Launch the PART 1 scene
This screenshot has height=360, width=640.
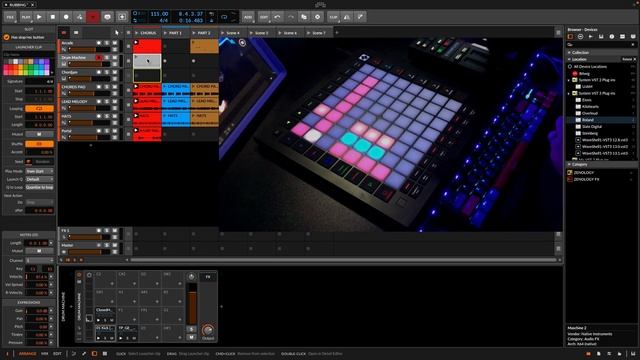pos(165,33)
